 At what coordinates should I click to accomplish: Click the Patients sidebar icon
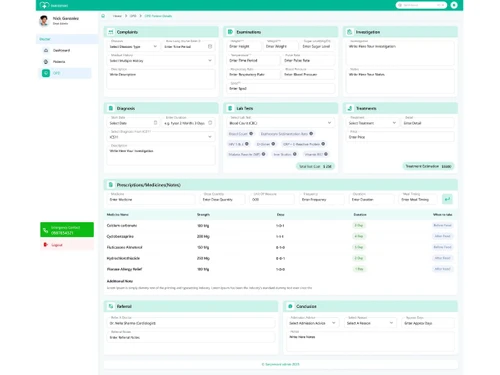[x=46, y=62]
